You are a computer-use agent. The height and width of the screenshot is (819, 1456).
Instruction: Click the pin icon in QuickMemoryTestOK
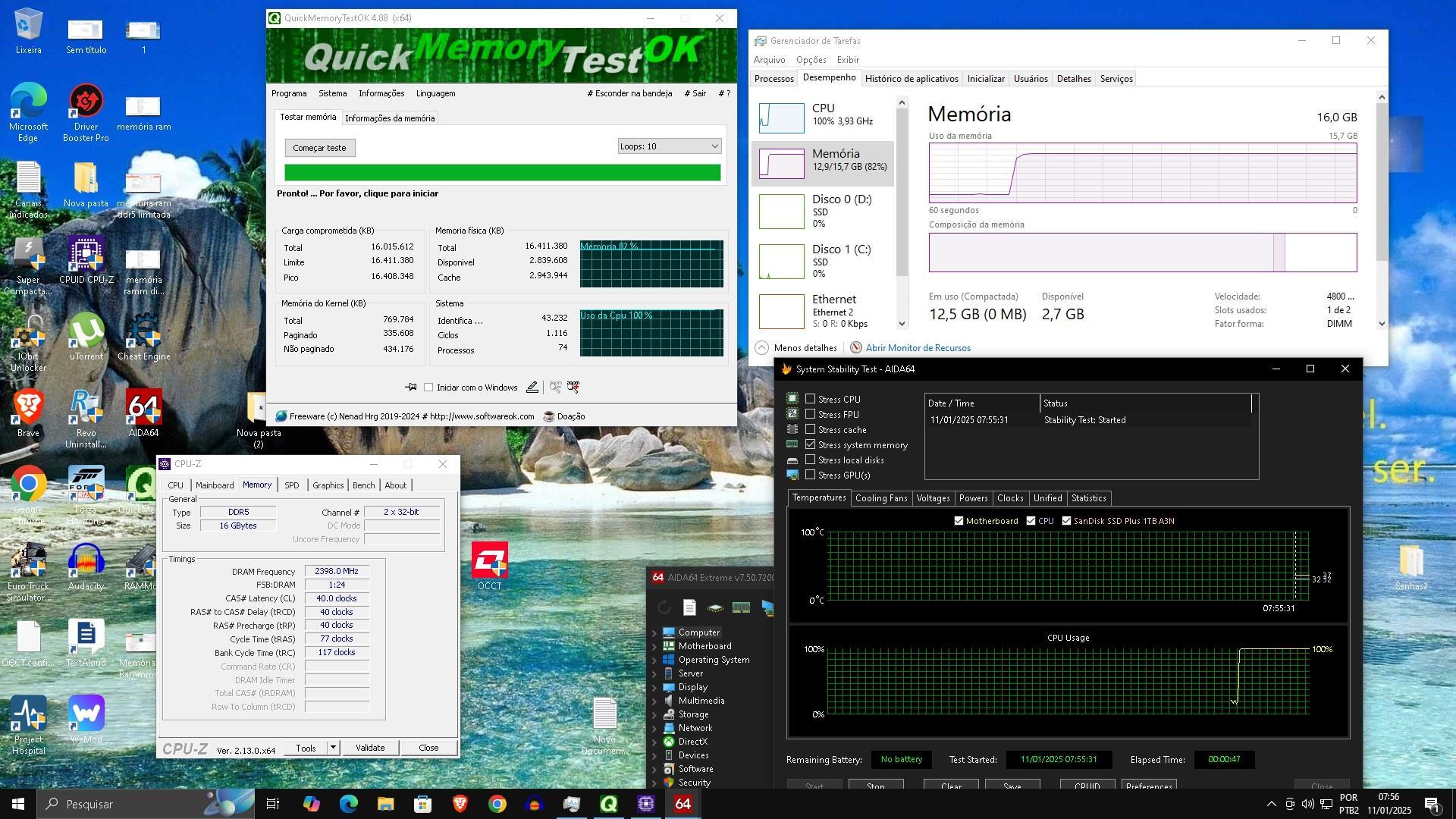pyautogui.click(x=410, y=387)
